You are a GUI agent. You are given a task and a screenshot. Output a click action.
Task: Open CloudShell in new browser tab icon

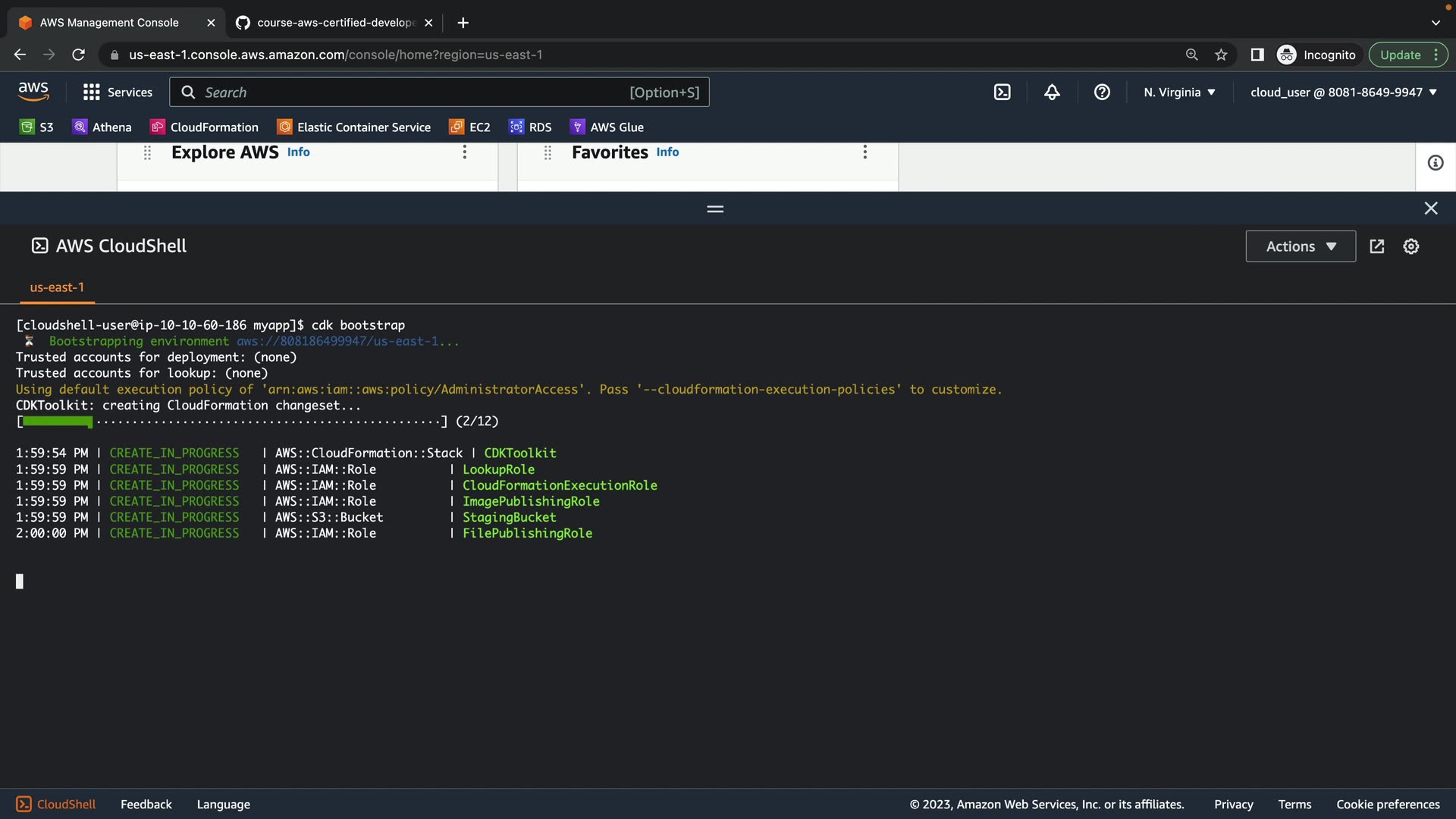click(1377, 246)
